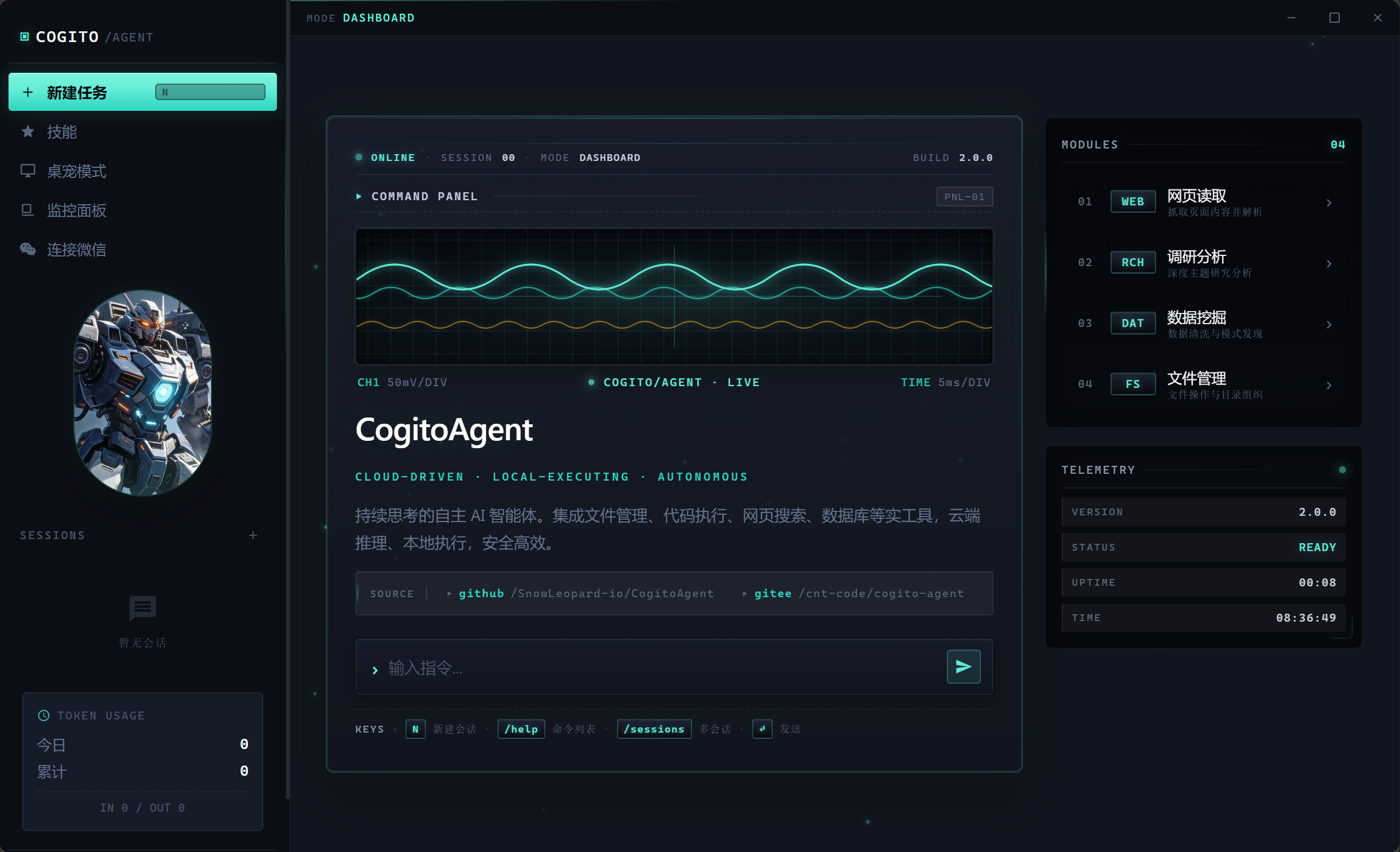Click the /sessions command chip
The height and width of the screenshot is (852, 1400).
coord(654,729)
